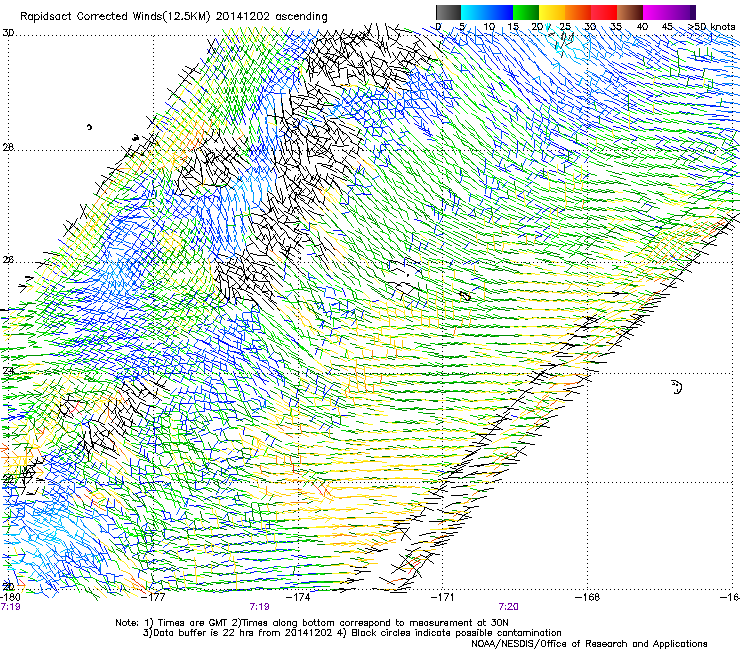Click the small island outline near -171 longitude
Viewport: 740px width, 650px height.
(x=465, y=296)
